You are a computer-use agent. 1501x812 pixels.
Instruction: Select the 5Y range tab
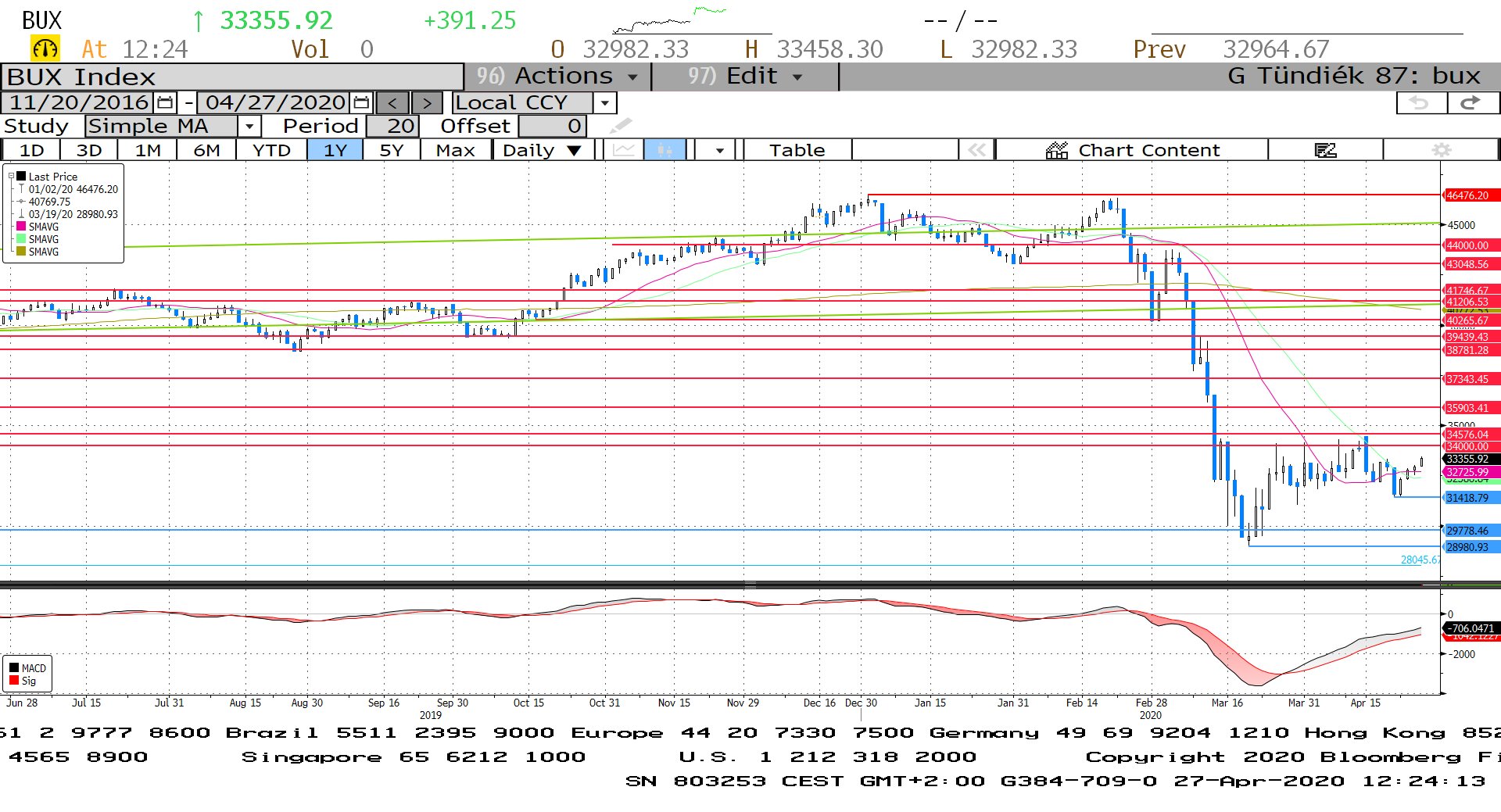coord(392,150)
